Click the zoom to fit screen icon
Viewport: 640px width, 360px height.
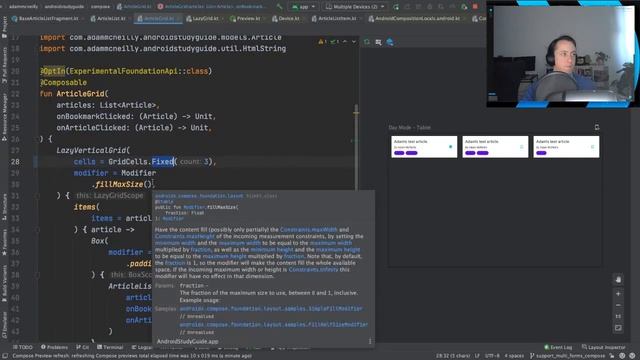618,328
